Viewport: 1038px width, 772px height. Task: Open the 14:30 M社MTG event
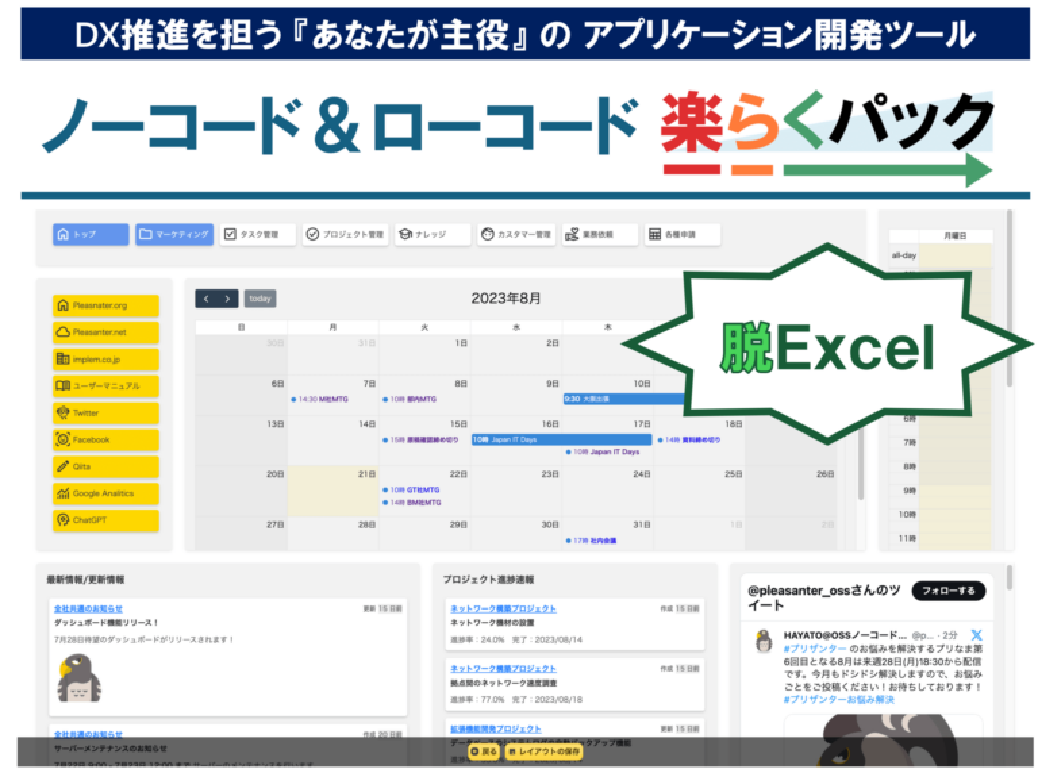click(x=320, y=399)
